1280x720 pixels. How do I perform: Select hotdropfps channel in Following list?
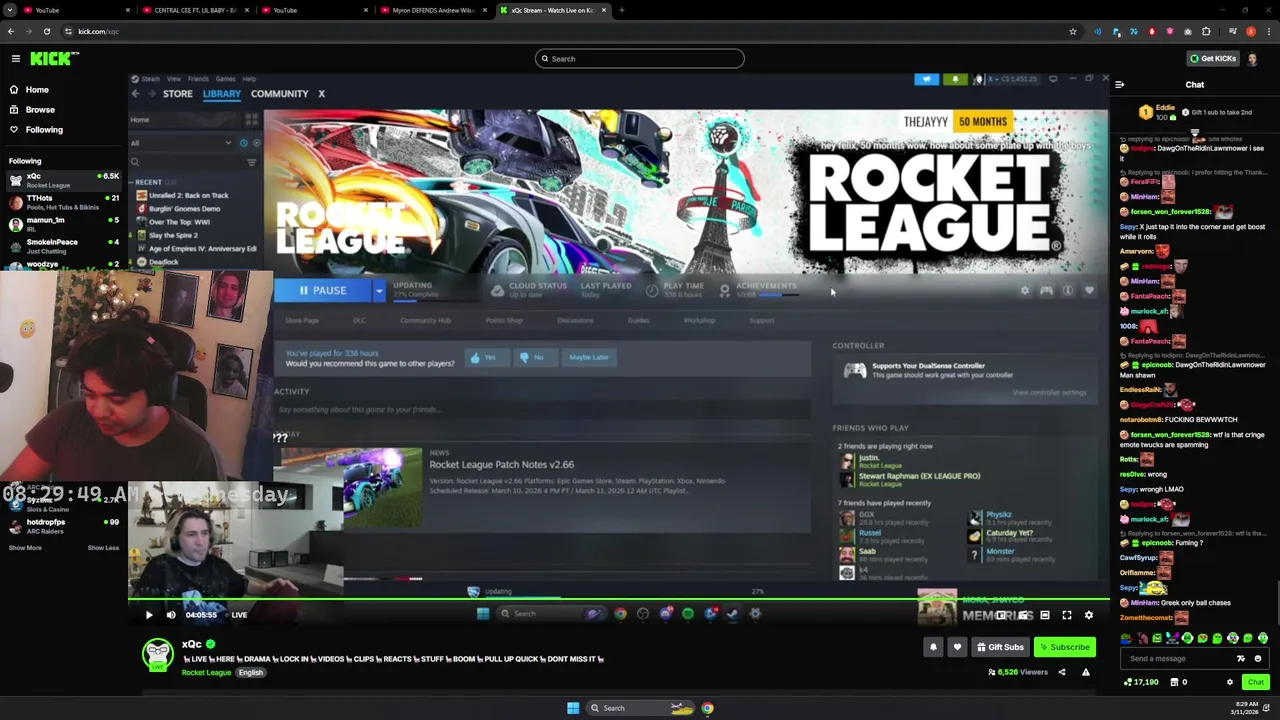[64, 525]
